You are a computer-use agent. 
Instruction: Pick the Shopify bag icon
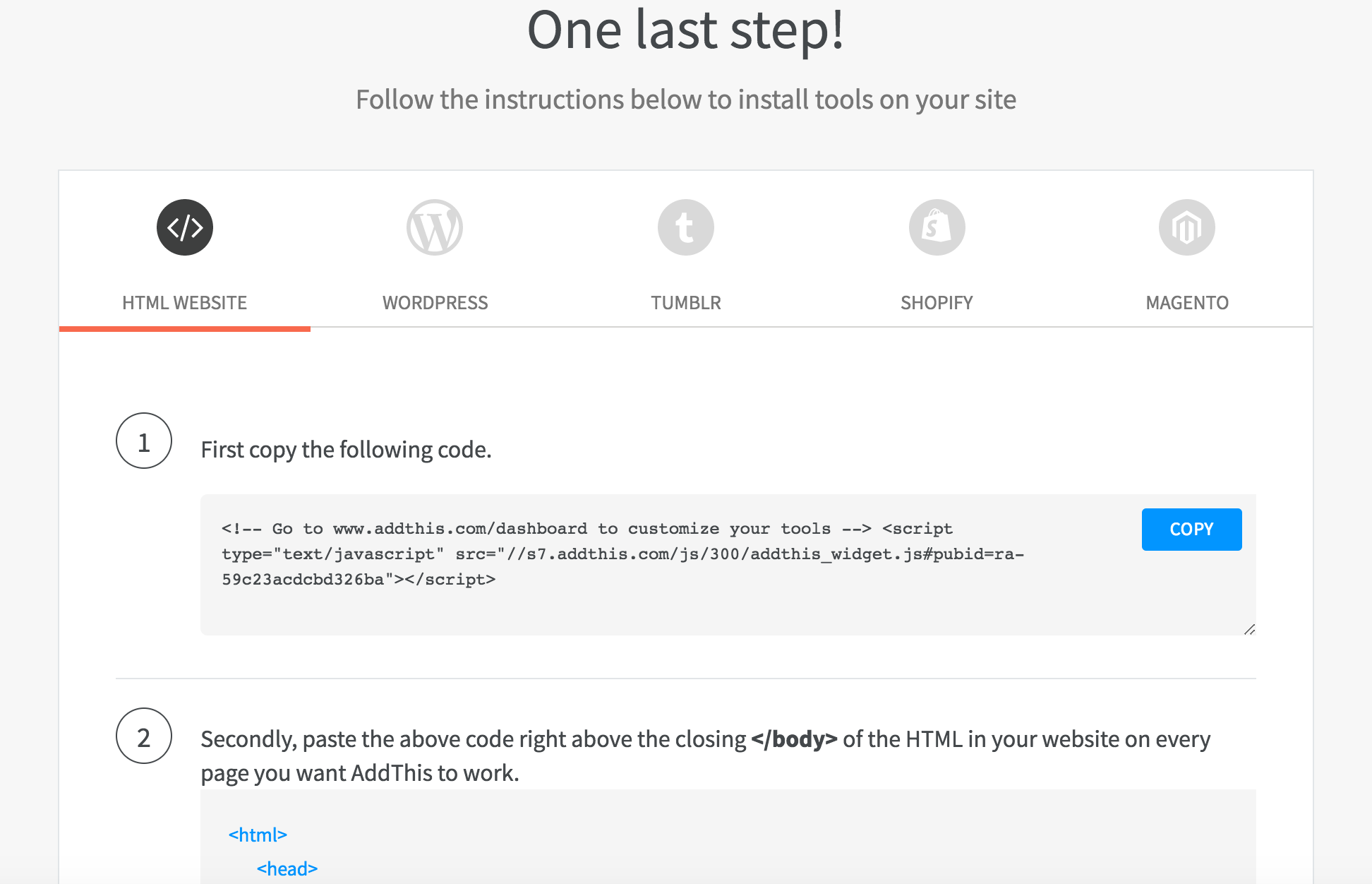tap(937, 227)
